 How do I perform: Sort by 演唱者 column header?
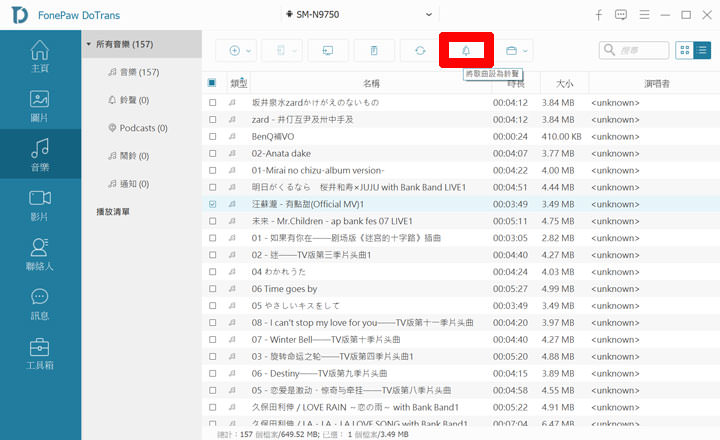(x=657, y=83)
